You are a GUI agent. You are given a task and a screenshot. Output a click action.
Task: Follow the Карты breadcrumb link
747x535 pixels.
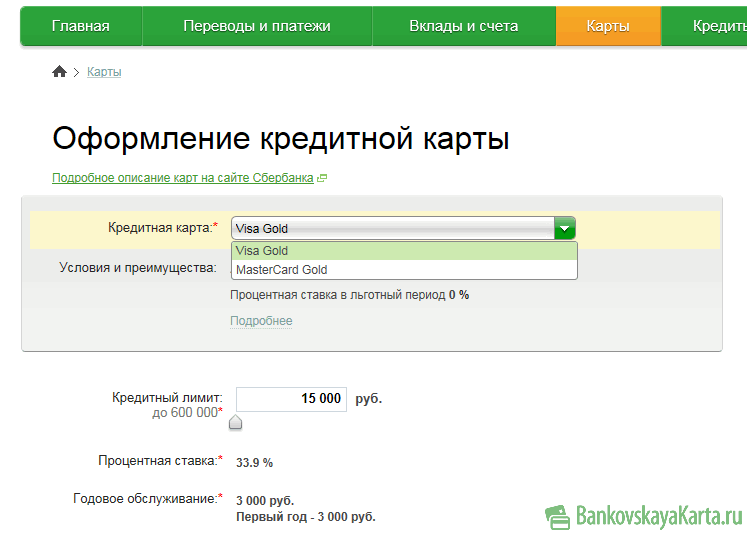pos(104,72)
